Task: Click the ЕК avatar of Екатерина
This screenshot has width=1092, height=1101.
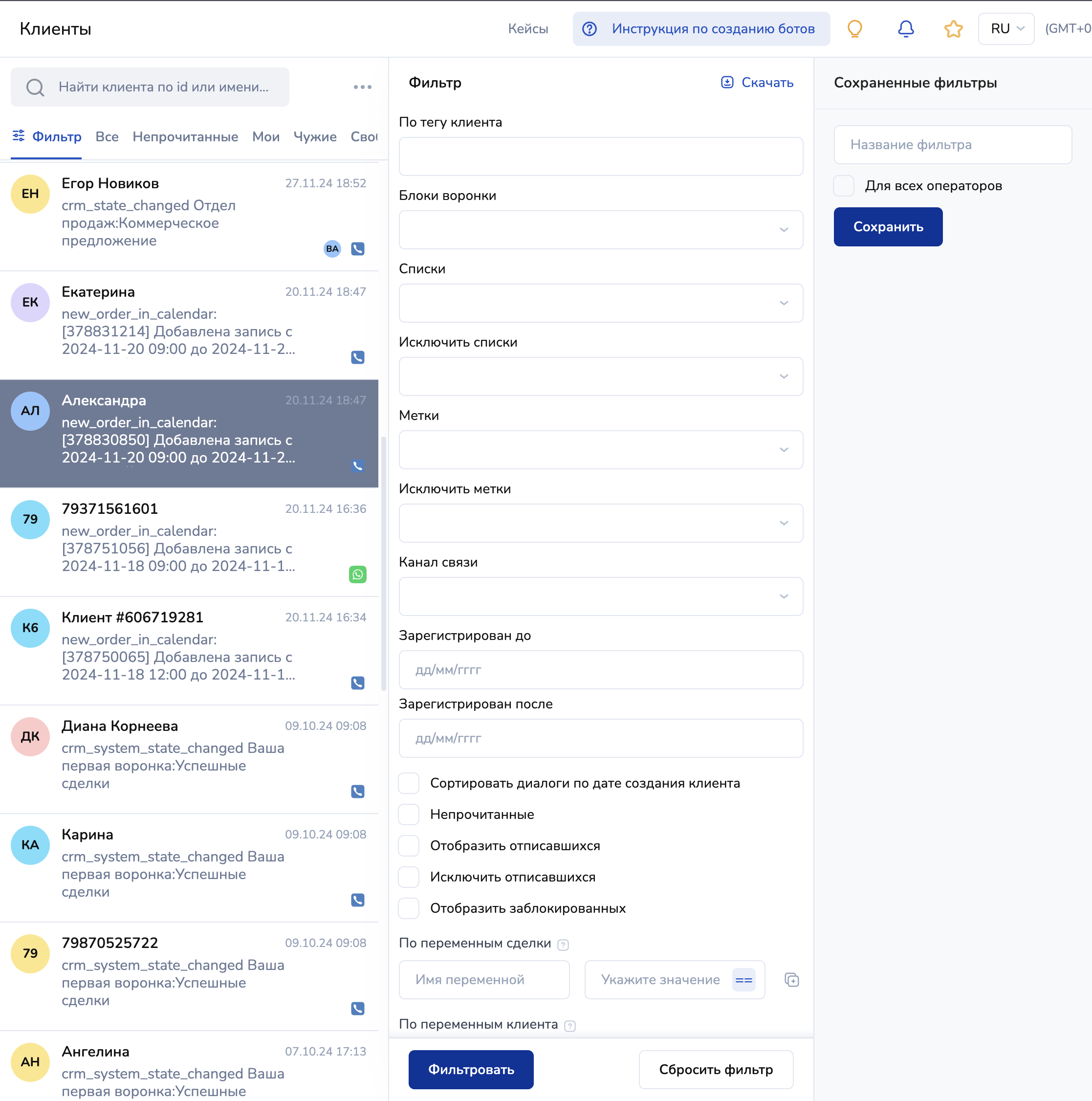Action: click(30, 302)
